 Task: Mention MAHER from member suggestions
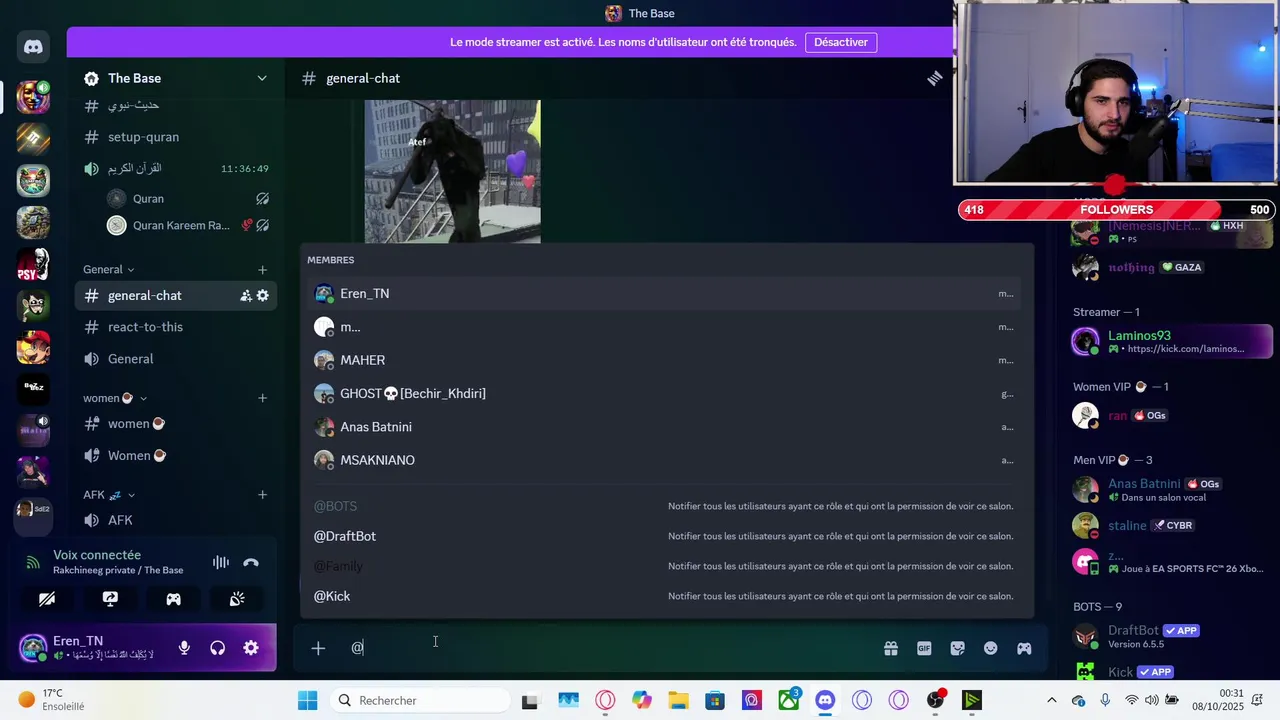pyautogui.click(x=666, y=360)
